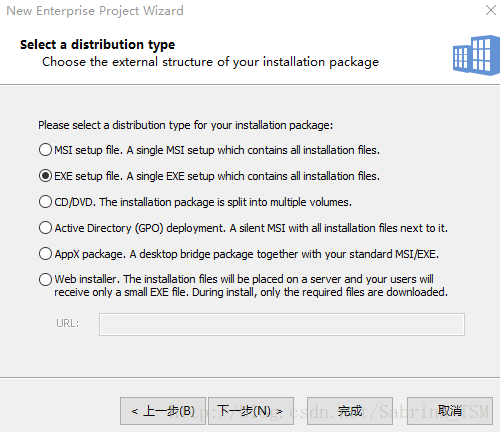The height and width of the screenshot is (432, 500).
Task: Enable the Web installer radio option
Action: pos(45,279)
